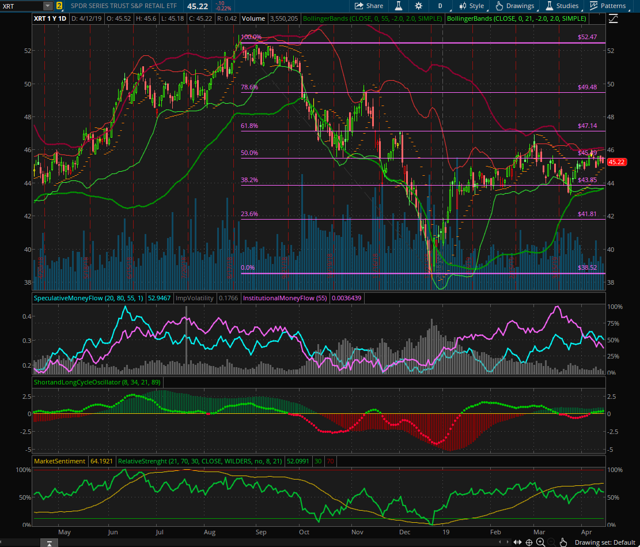
Task: Open the Style menu
Action: [x=472, y=6]
